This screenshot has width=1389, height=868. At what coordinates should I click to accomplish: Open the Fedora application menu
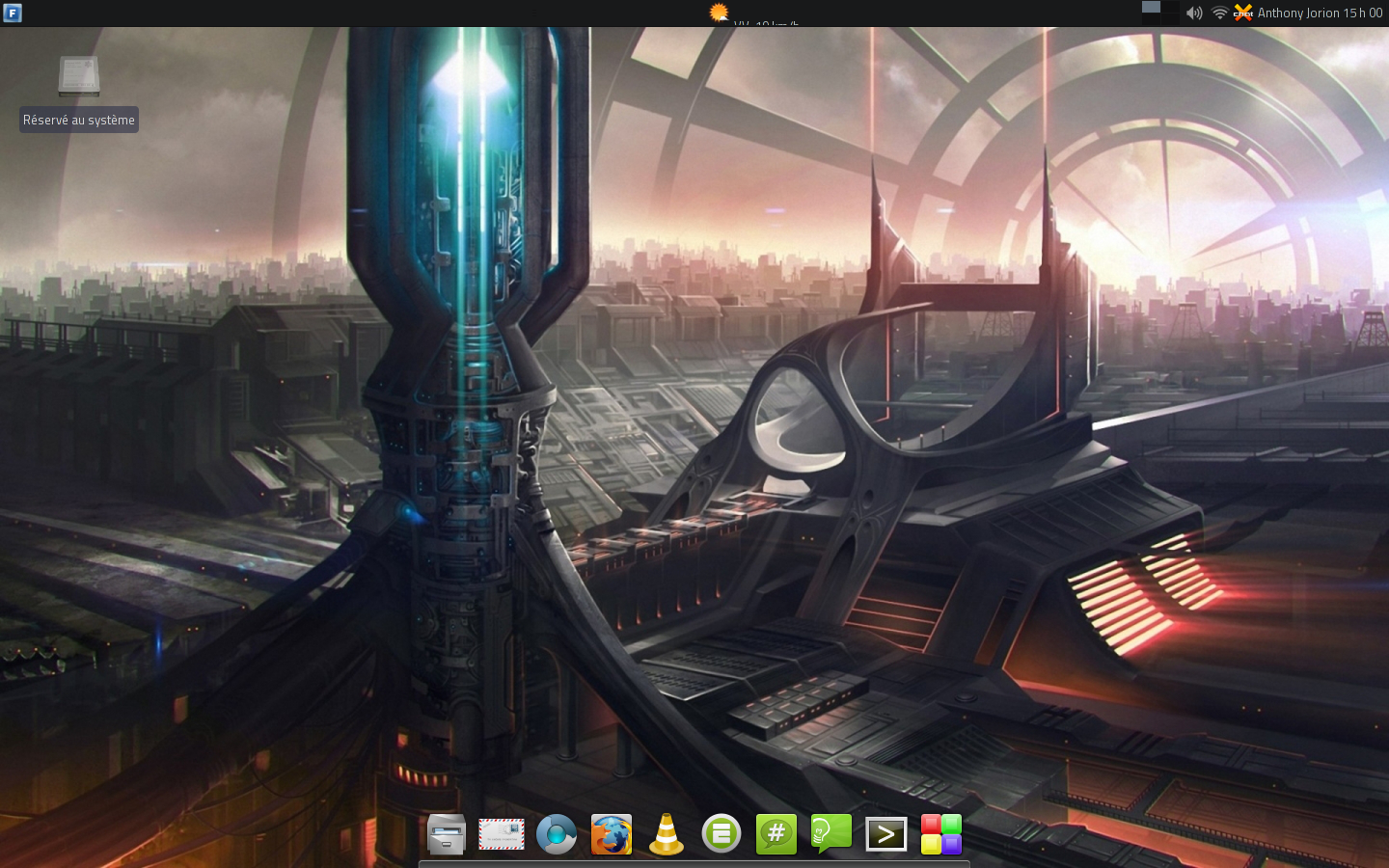(x=13, y=13)
